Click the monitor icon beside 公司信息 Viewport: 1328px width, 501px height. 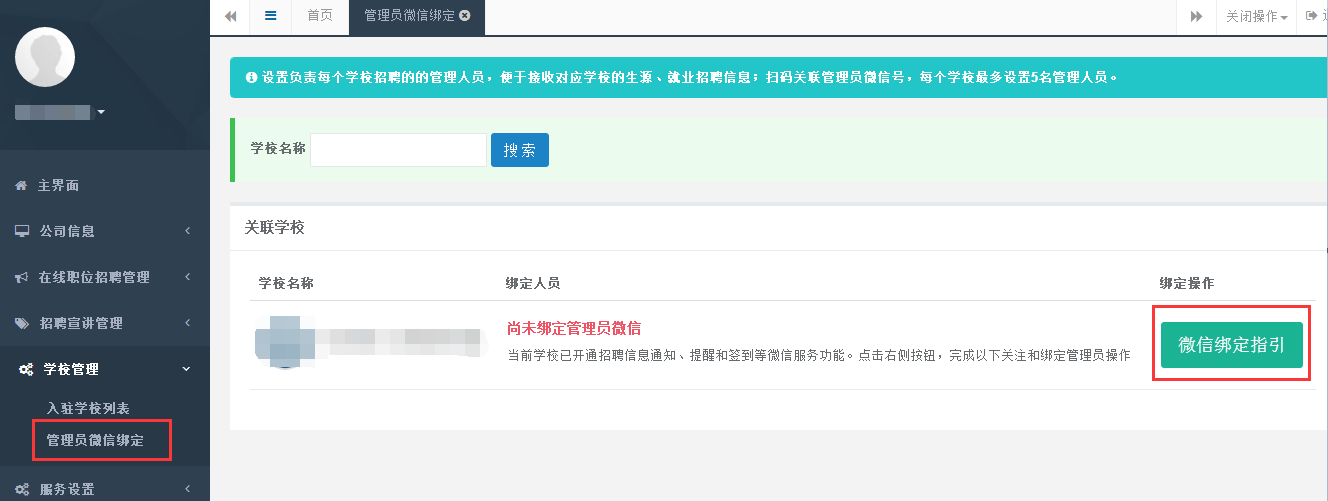click(22, 231)
